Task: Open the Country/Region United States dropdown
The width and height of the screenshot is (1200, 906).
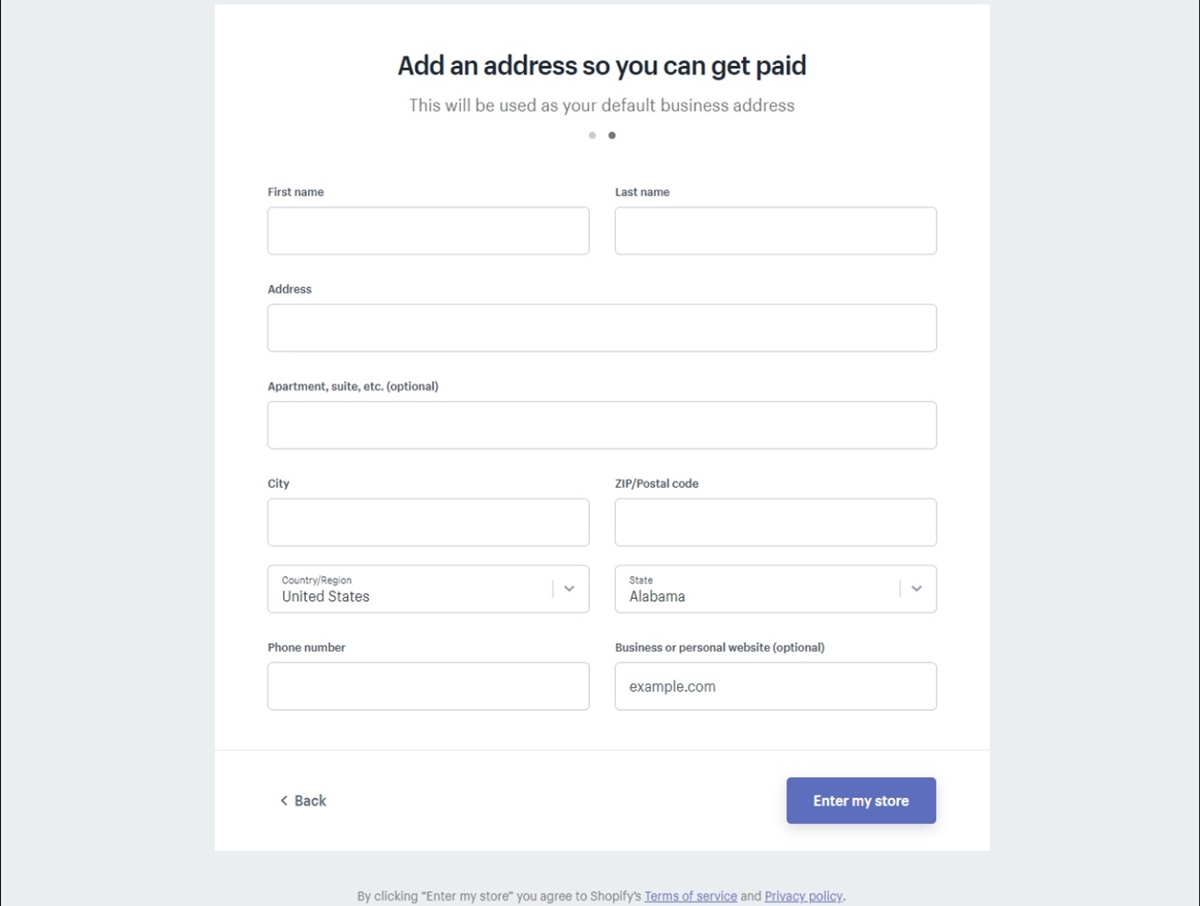Action: click(x=410, y=589)
